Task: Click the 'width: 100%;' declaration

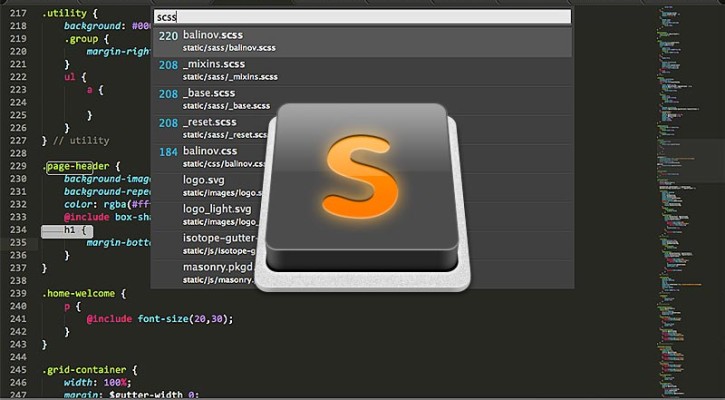Action: (x=98, y=382)
